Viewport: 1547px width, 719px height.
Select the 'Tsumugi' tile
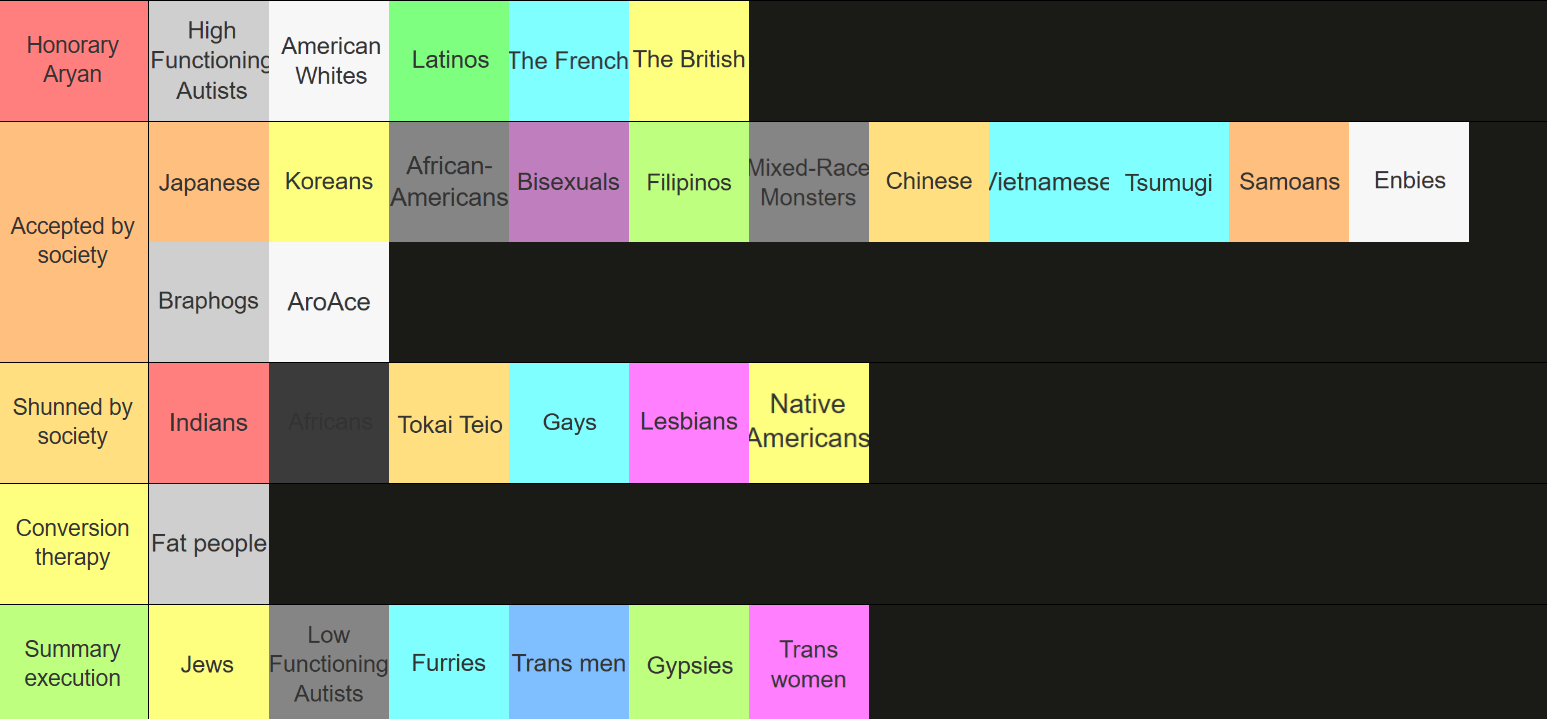pos(1168,182)
